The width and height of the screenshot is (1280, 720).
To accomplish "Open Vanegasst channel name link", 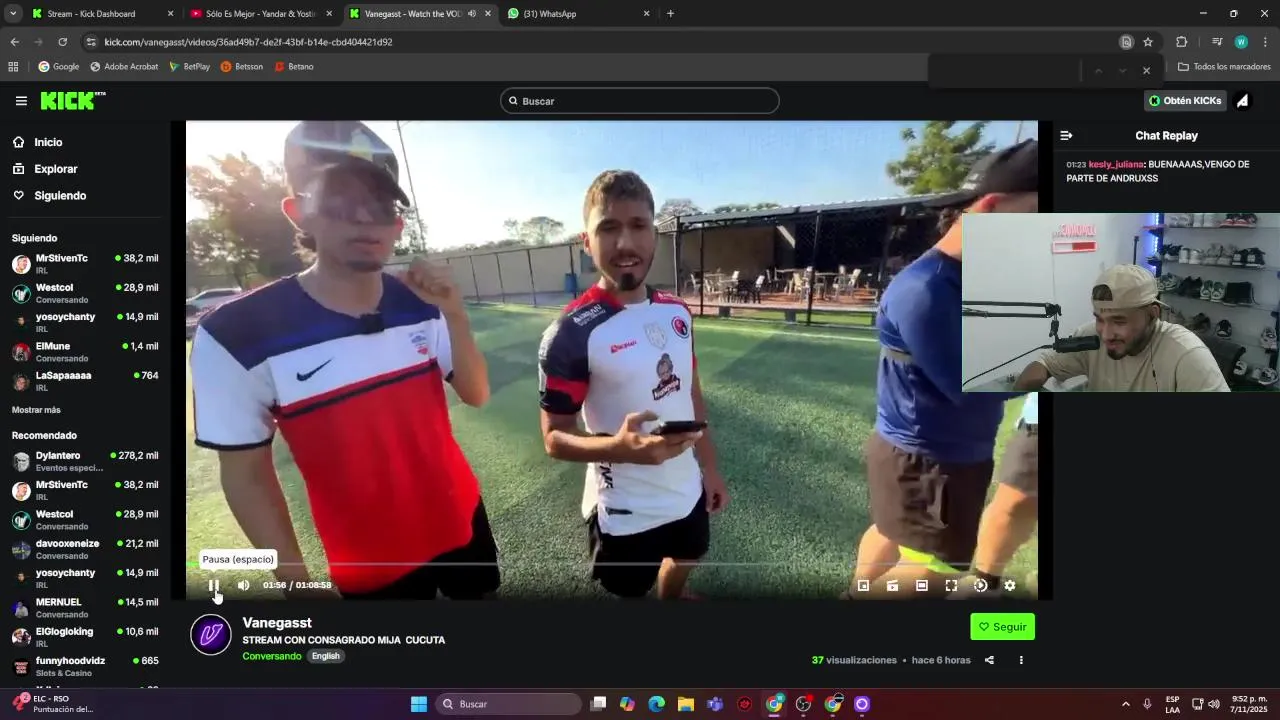I will coord(277,623).
